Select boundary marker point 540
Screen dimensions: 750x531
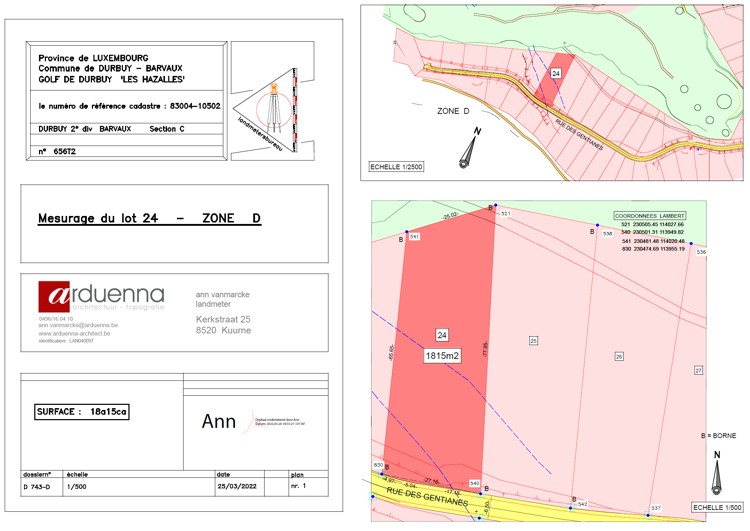coord(484,488)
